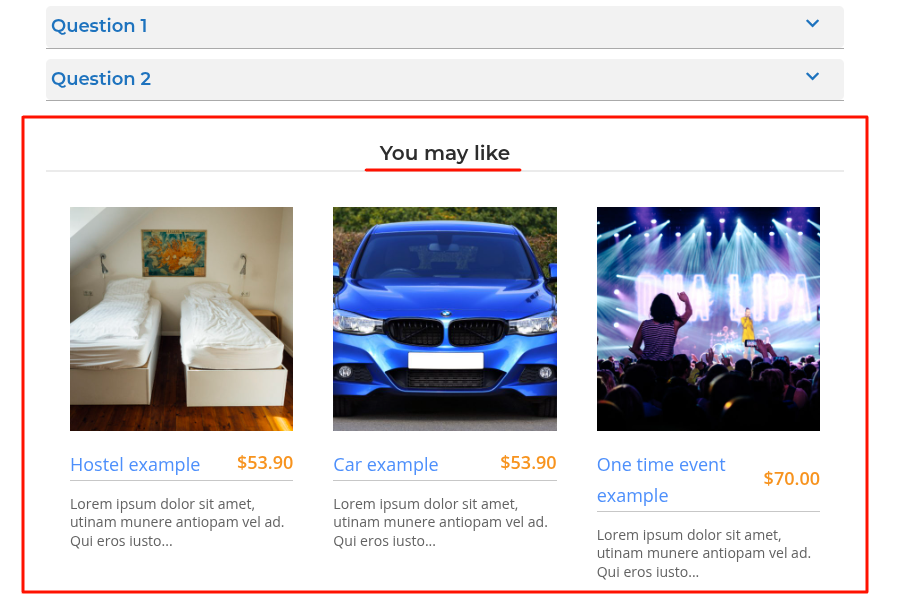This screenshot has height=606, width=903.
Task: Open the One time event example link
Action: (x=661, y=480)
